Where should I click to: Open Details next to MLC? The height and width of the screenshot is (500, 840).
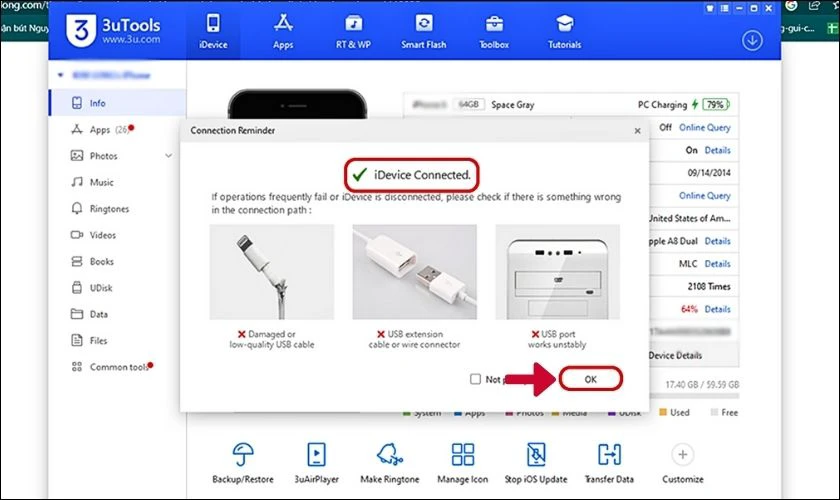click(x=717, y=264)
